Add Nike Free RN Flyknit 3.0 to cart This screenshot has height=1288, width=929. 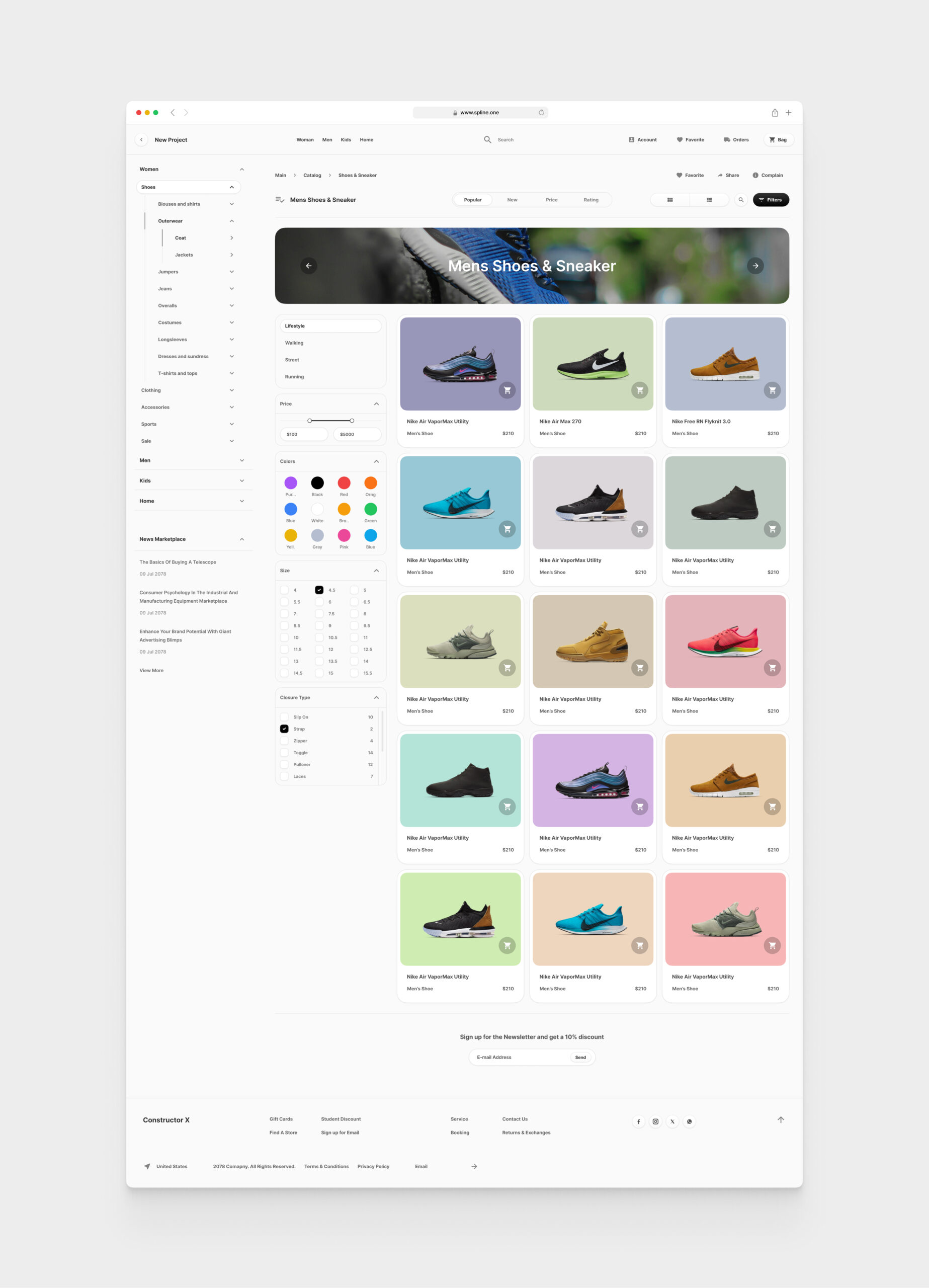click(772, 390)
